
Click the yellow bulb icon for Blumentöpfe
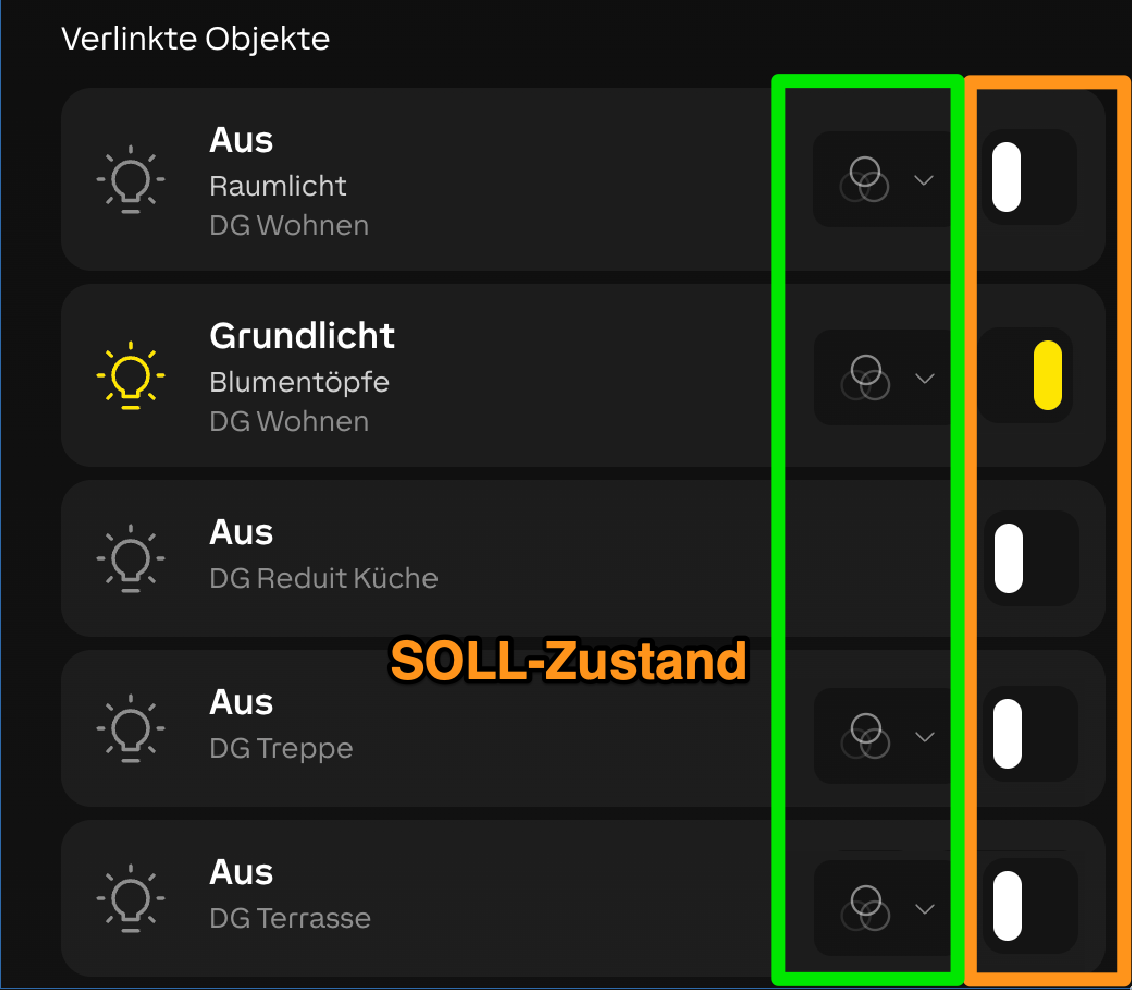pyautogui.click(x=131, y=377)
